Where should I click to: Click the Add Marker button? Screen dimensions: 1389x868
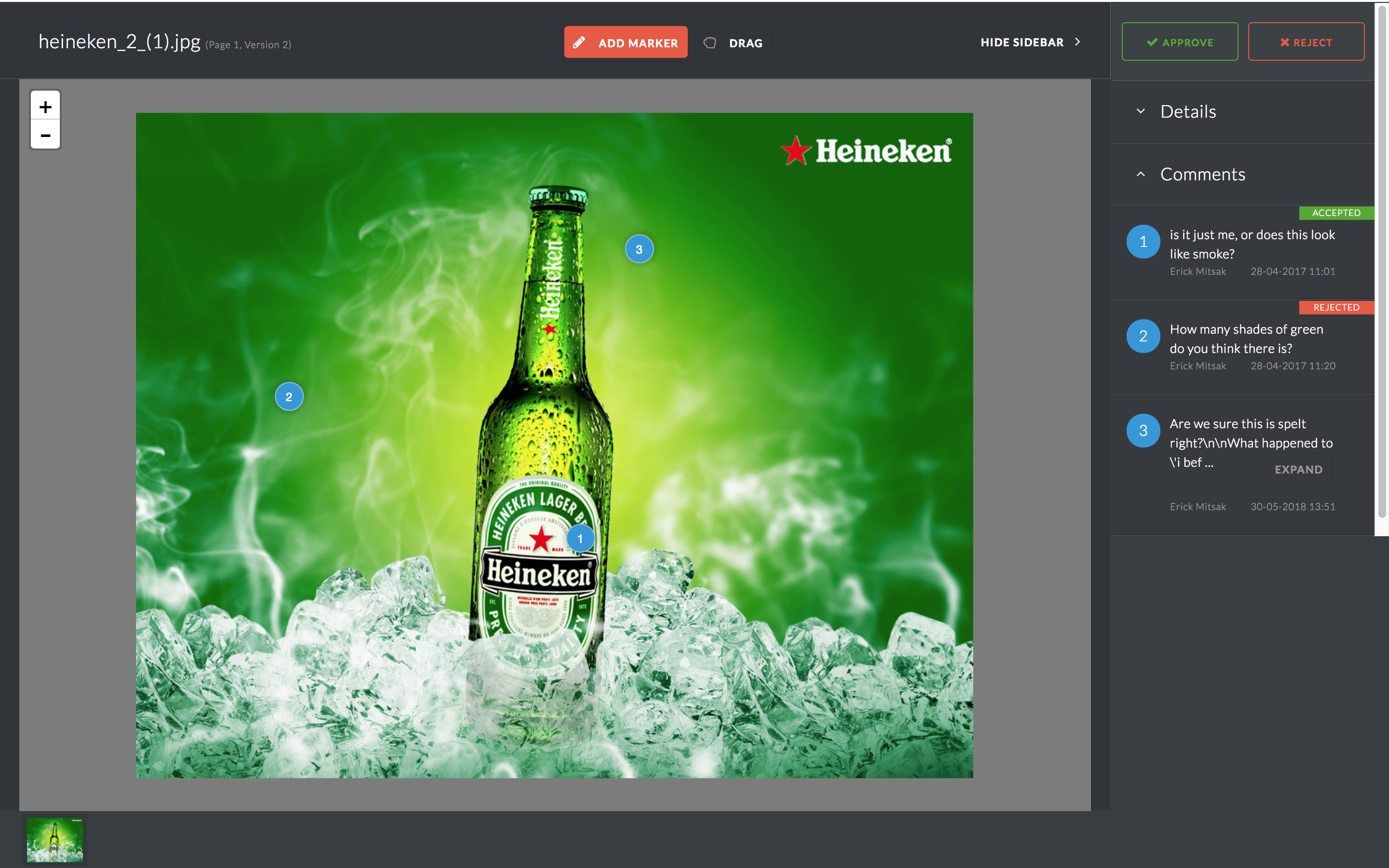point(626,42)
